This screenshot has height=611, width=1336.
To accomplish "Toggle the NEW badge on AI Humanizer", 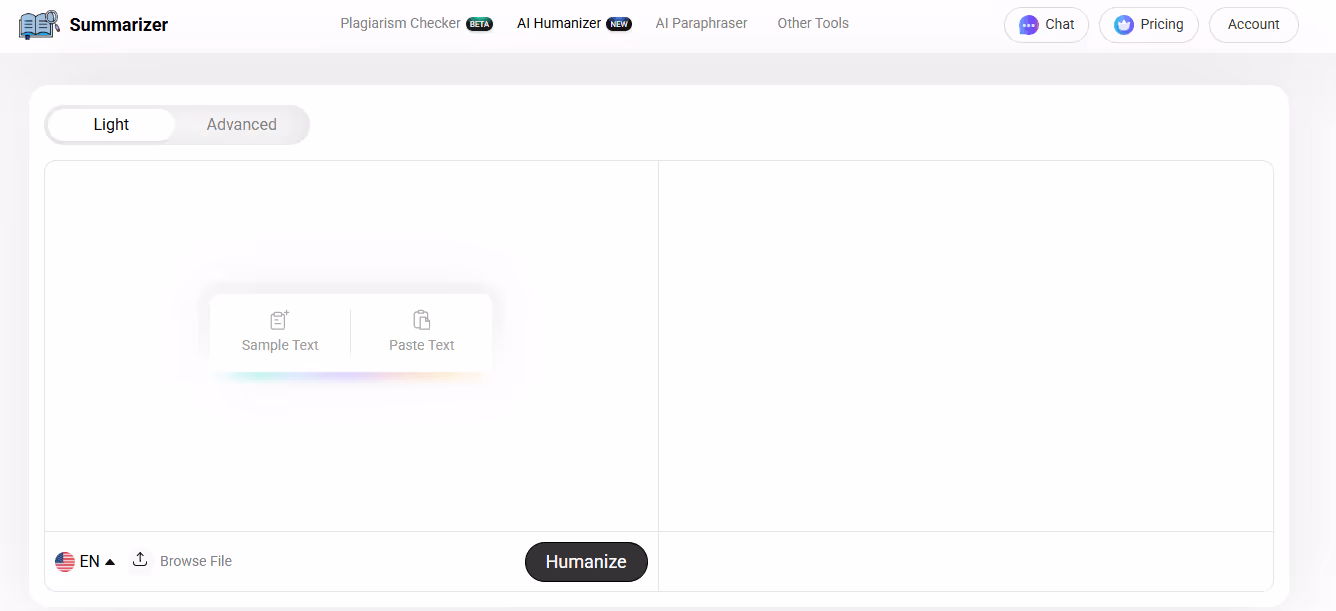I will tap(619, 23).
